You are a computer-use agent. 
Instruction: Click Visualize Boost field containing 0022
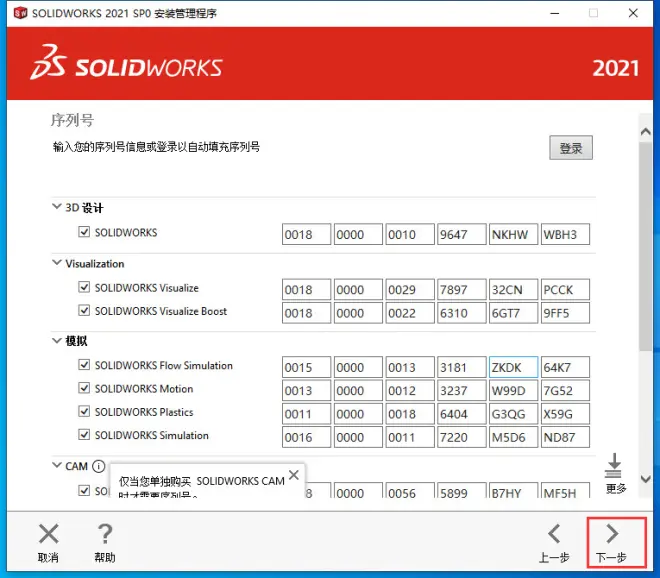click(410, 313)
